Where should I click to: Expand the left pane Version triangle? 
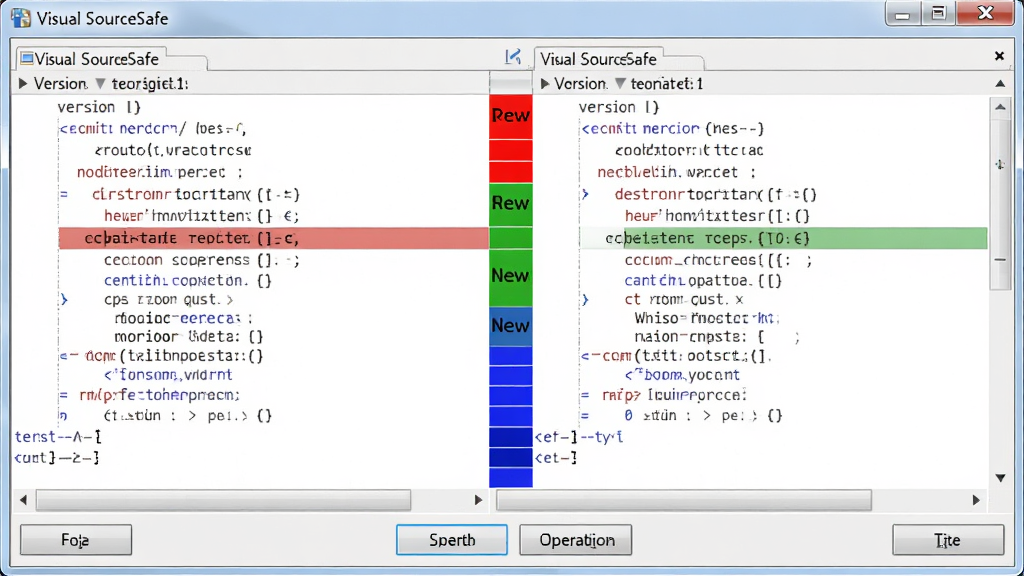pos(23,84)
